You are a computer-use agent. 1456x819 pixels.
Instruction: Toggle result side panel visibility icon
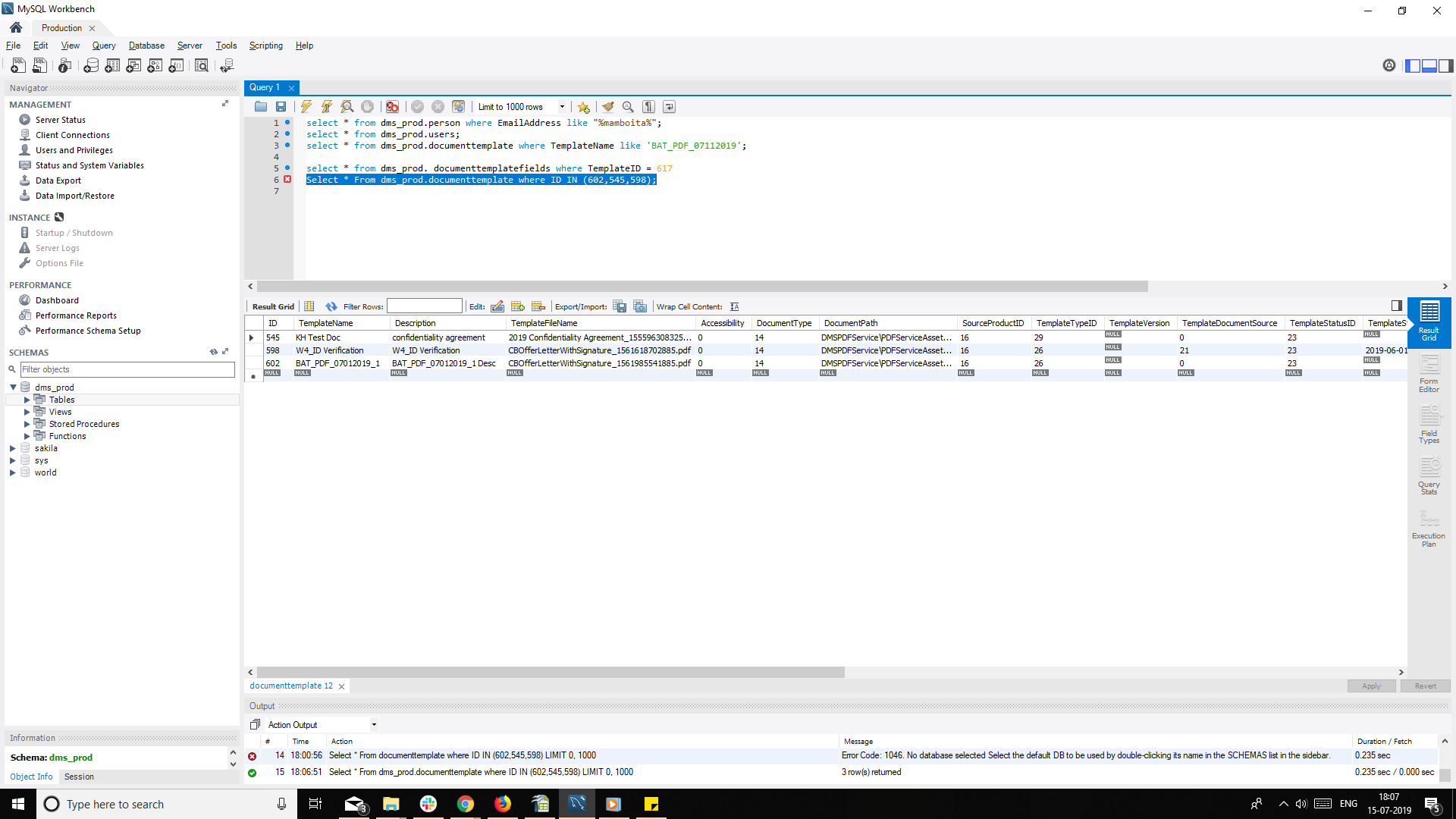point(1397,306)
